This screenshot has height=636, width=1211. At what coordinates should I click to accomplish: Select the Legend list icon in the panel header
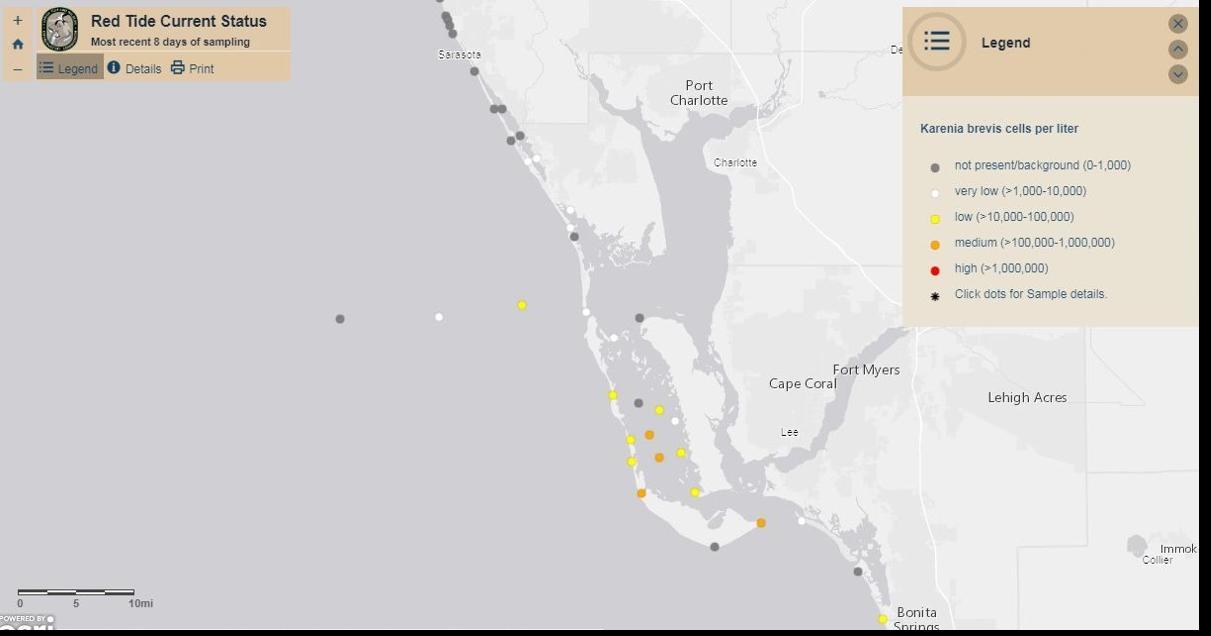[x=937, y=42]
